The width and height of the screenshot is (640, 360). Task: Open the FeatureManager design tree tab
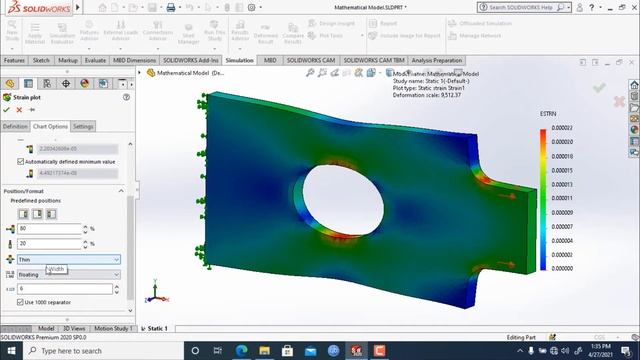pyautogui.click(x=10, y=84)
